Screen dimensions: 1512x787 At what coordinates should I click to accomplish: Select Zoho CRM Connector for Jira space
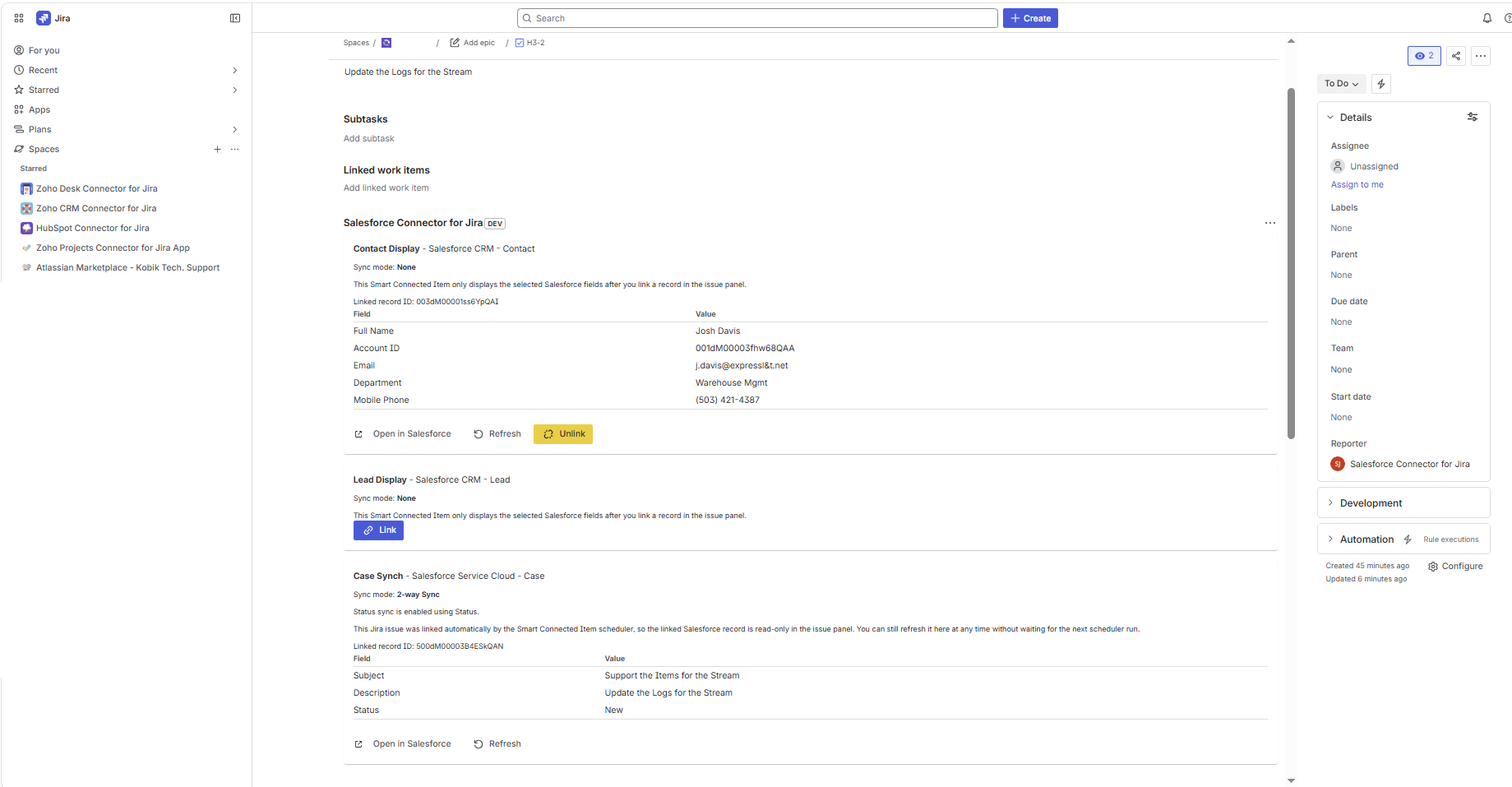(x=96, y=209)
